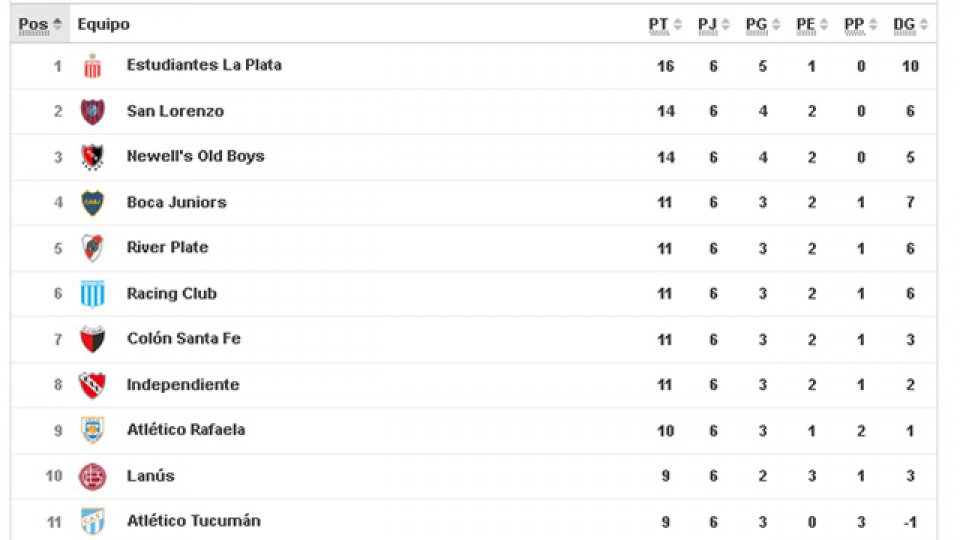Click the Independiente club crest
Screen dimensions: 960x540
92,385
